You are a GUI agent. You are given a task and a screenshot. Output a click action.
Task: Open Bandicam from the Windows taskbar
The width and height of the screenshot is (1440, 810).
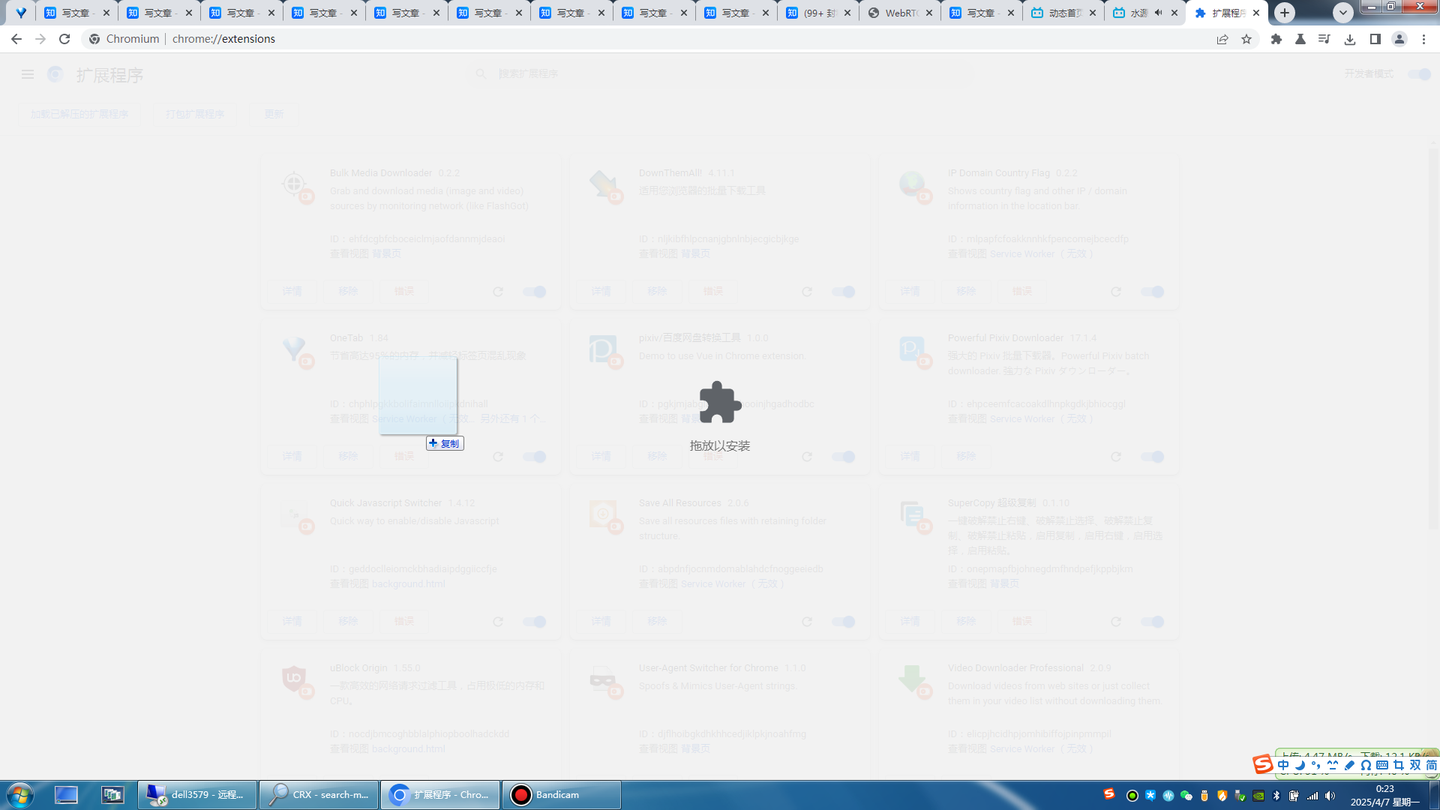(560, 794)
